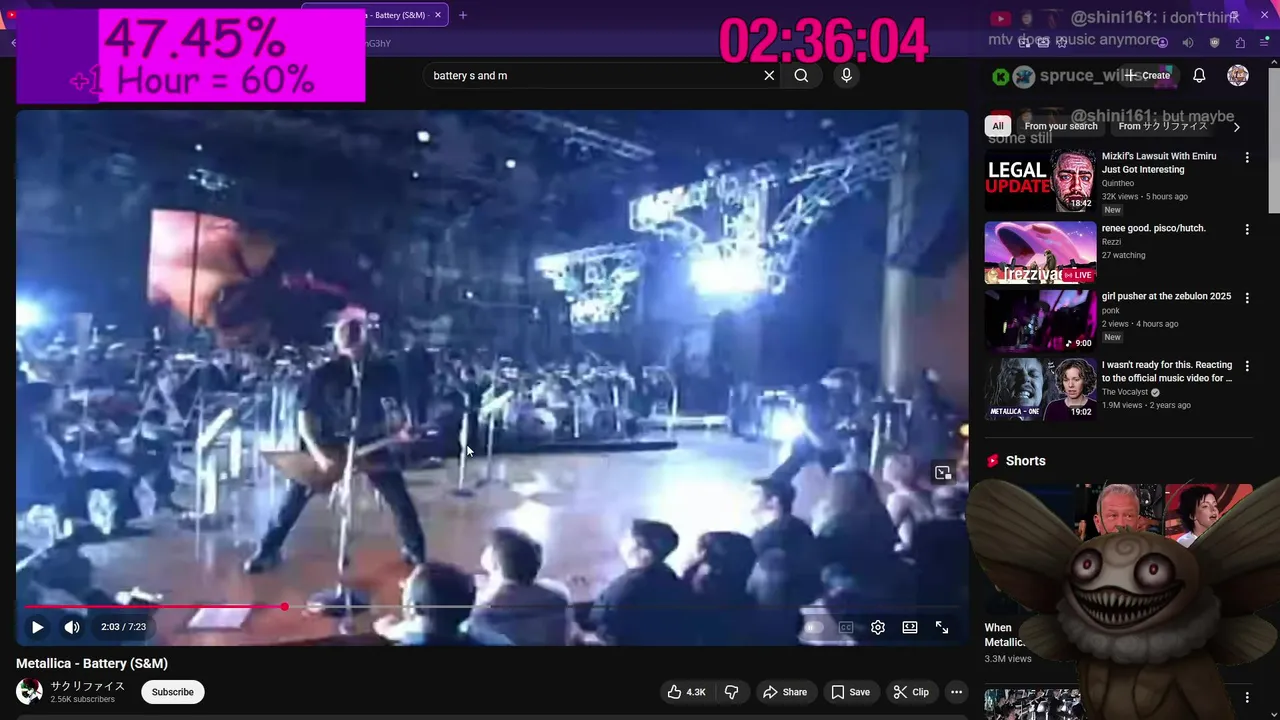
Task: Subscribe to サクリファイス channel
Action: tap(172, 692)
